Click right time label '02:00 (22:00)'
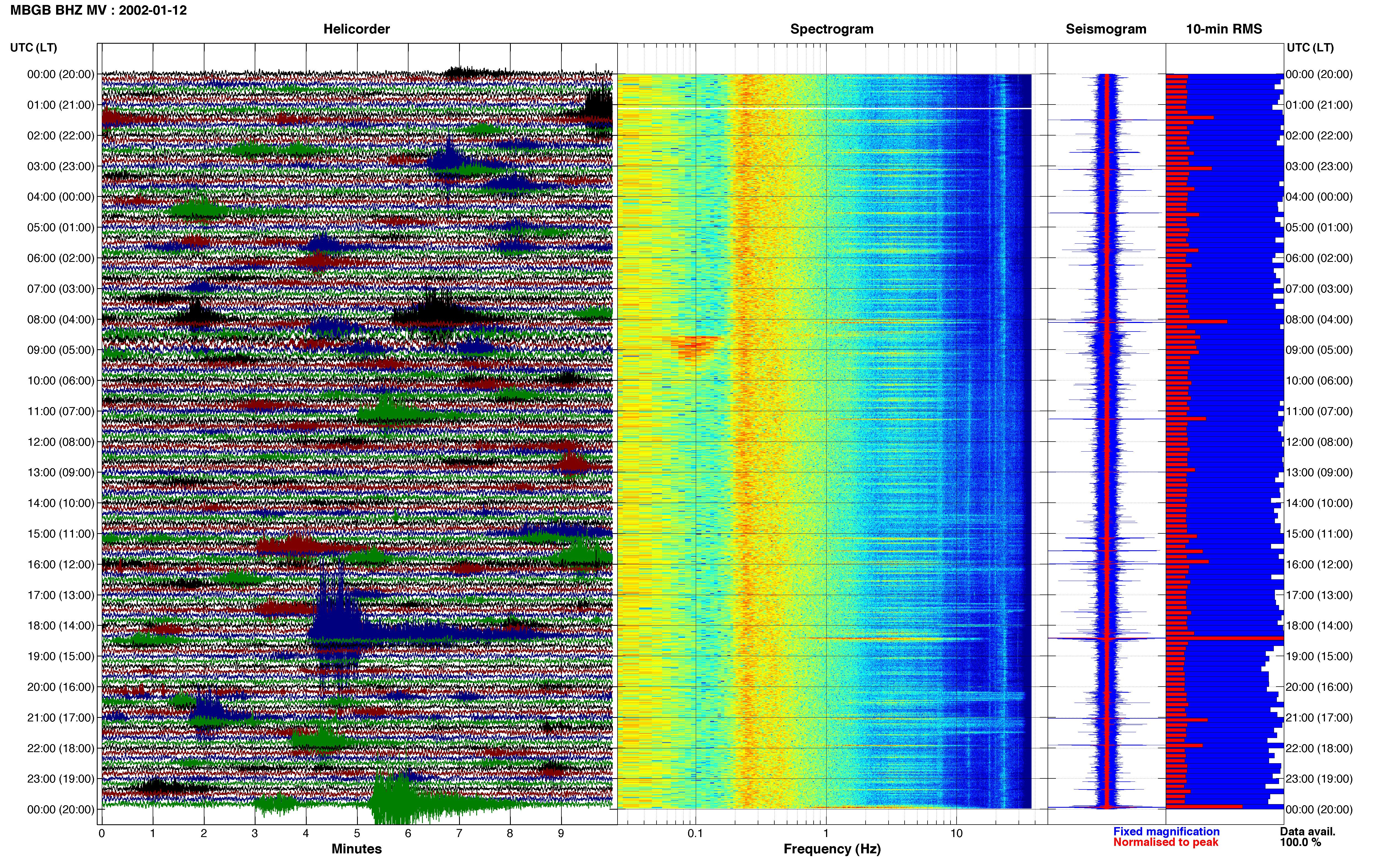Screen dimensions: 1388x868 pos(1319,136)
